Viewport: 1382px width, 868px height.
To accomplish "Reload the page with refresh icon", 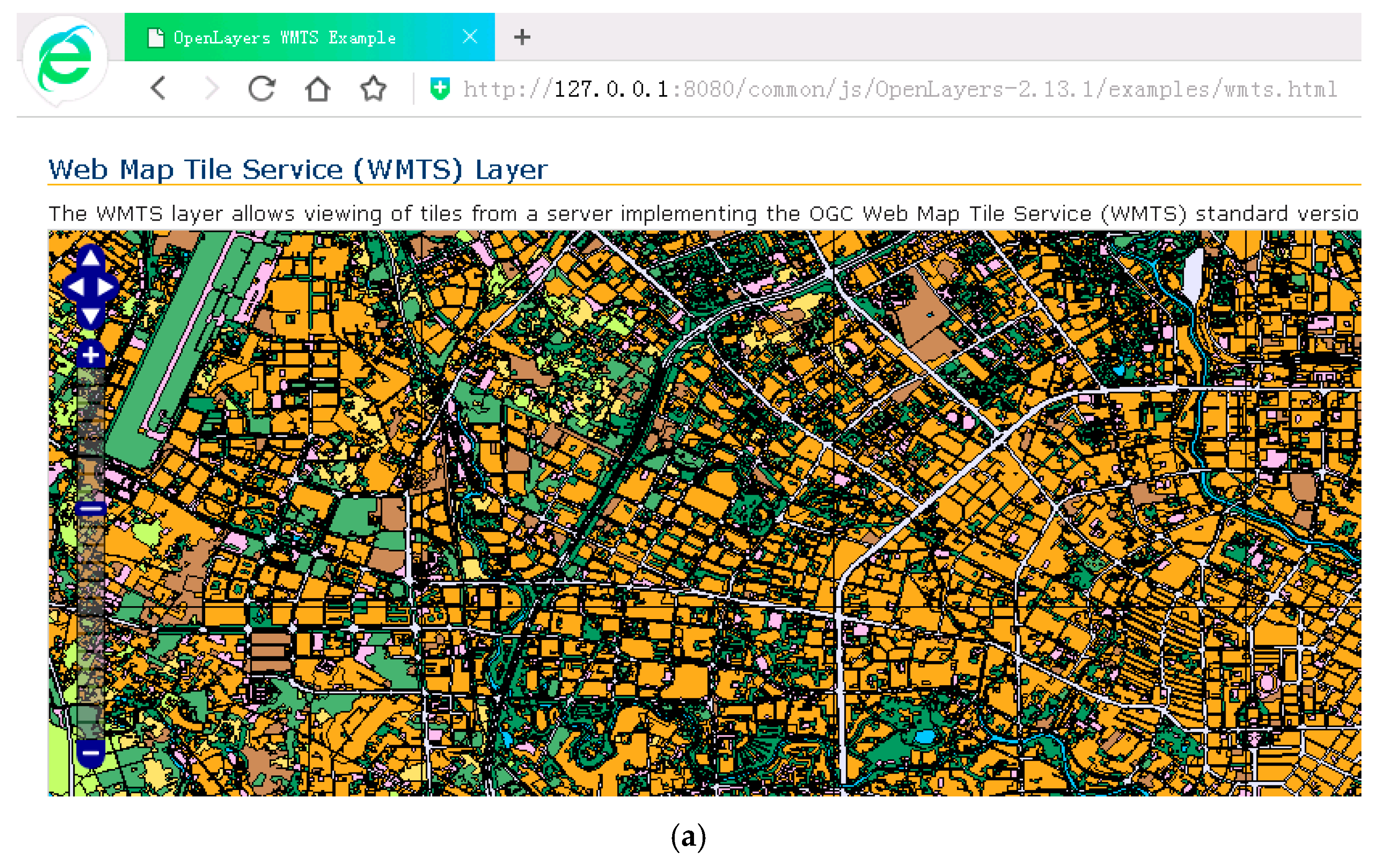I will tap(262, 88).
